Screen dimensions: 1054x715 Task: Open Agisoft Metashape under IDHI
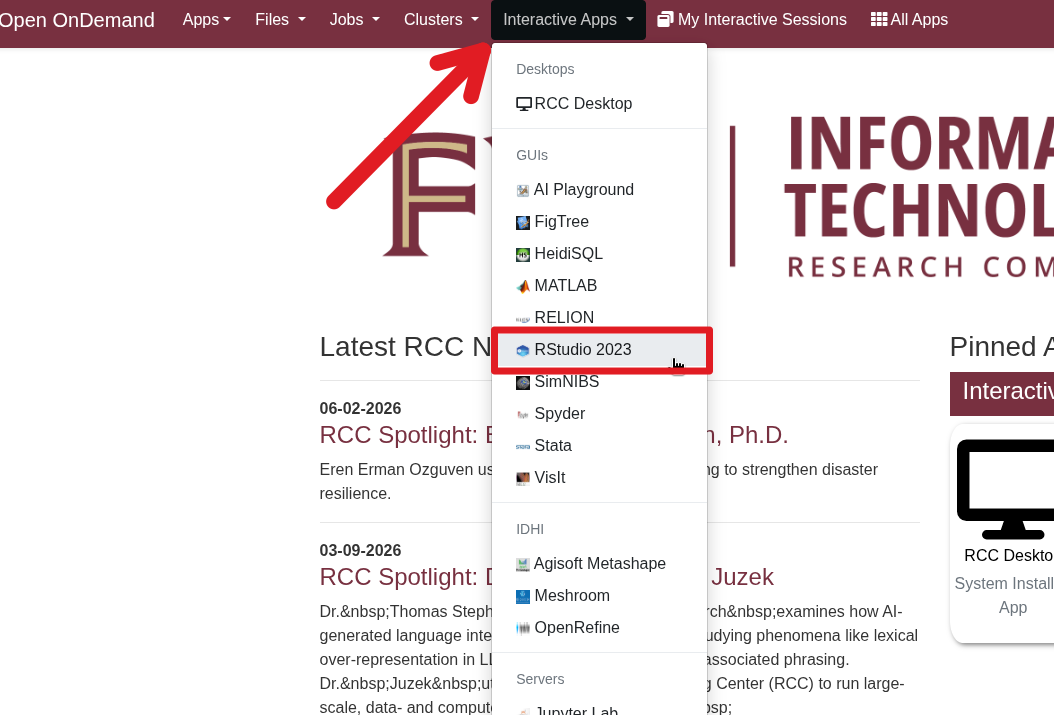[599, 564]
